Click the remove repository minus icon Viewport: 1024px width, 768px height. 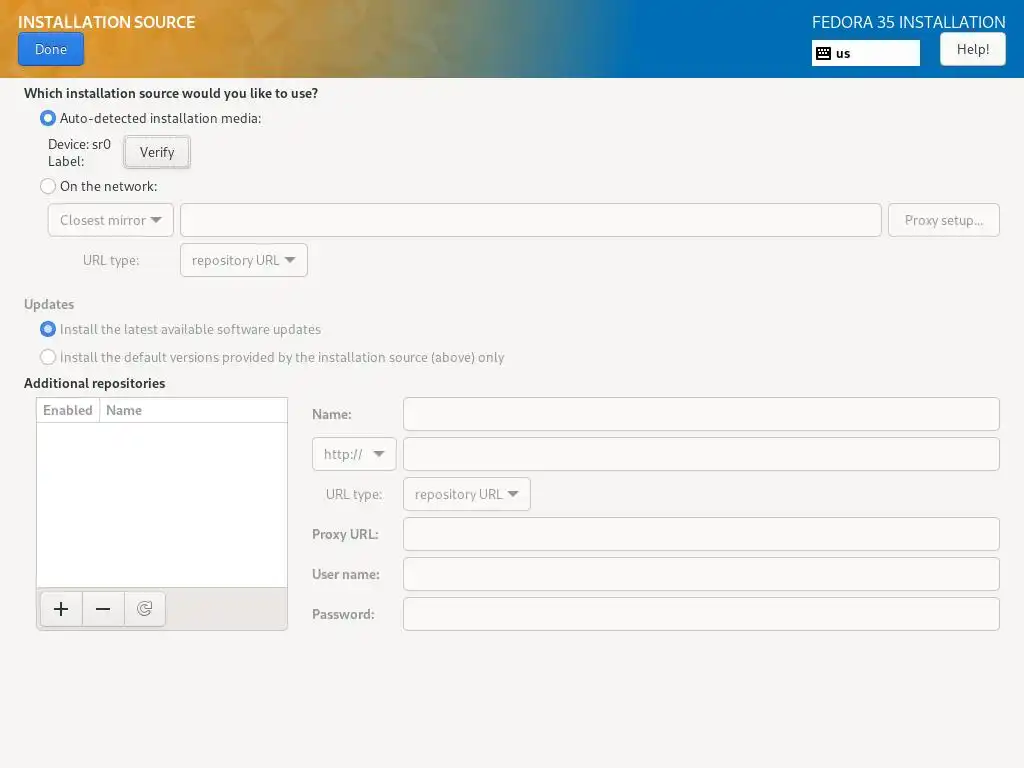click(103, 609)
